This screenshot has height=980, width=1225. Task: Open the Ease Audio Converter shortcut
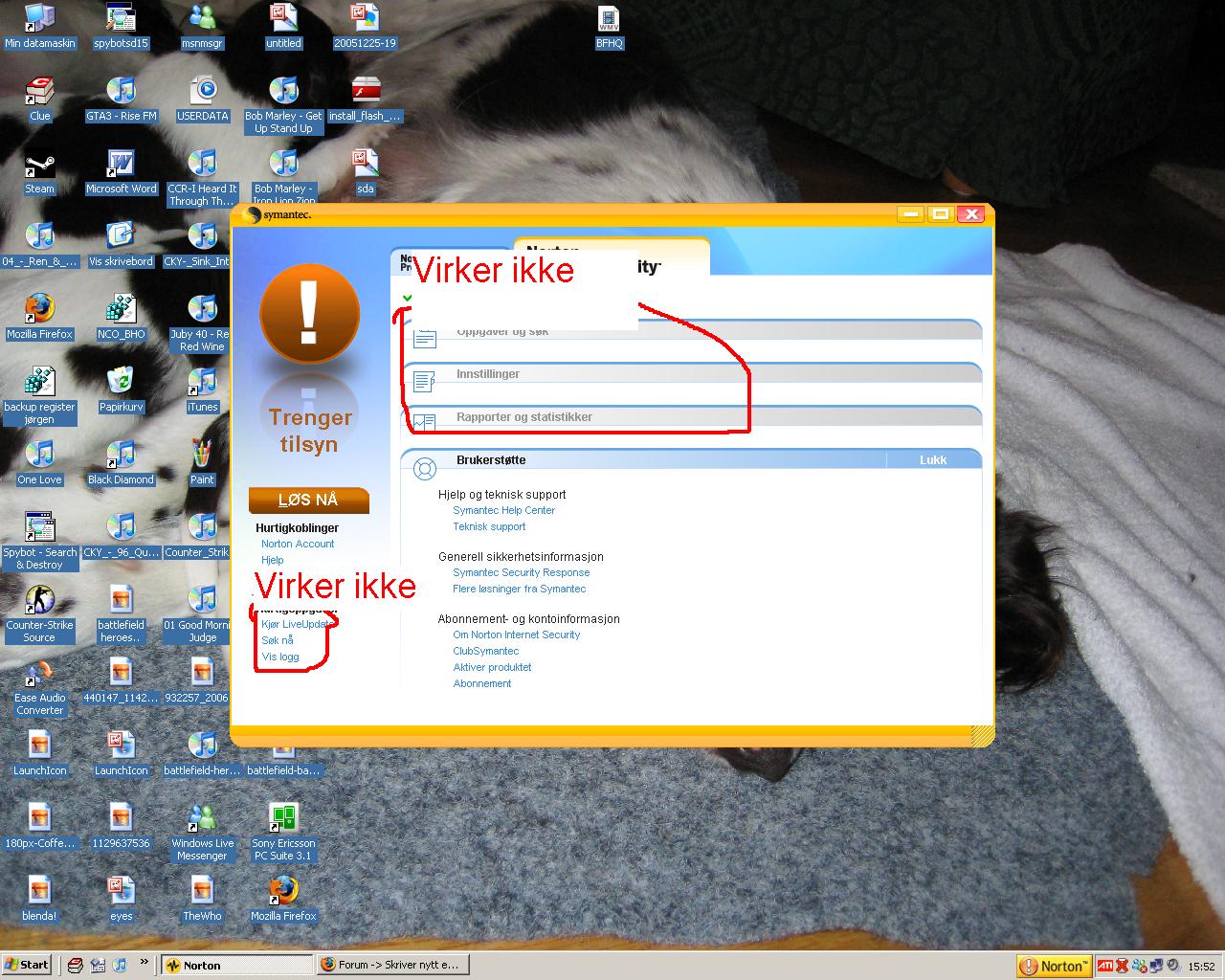point(39,686)
